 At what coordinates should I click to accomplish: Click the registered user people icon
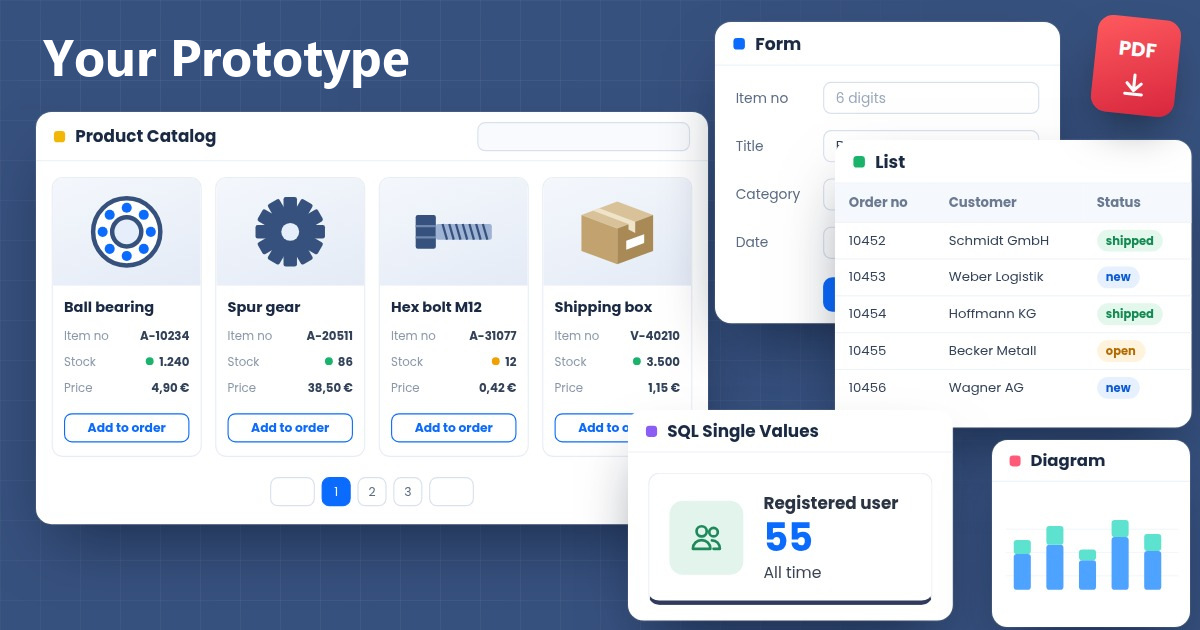coord(706,538)
